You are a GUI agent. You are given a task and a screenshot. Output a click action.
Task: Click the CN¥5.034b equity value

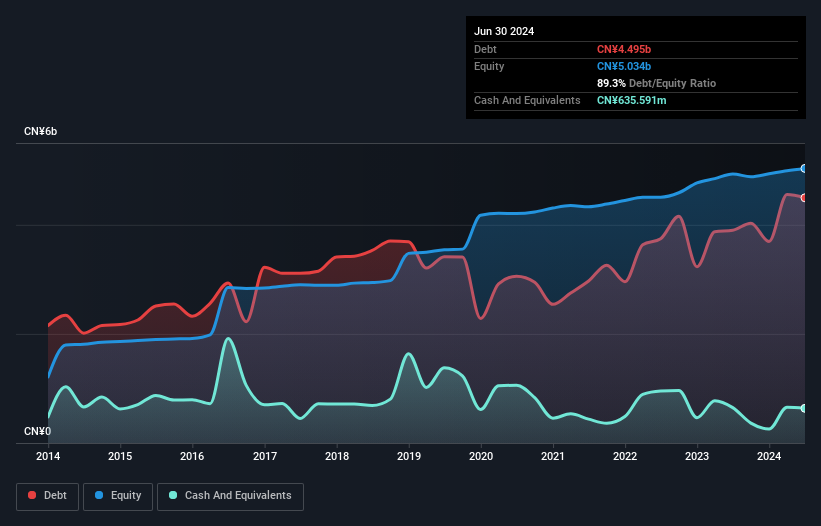click(624, 66)
